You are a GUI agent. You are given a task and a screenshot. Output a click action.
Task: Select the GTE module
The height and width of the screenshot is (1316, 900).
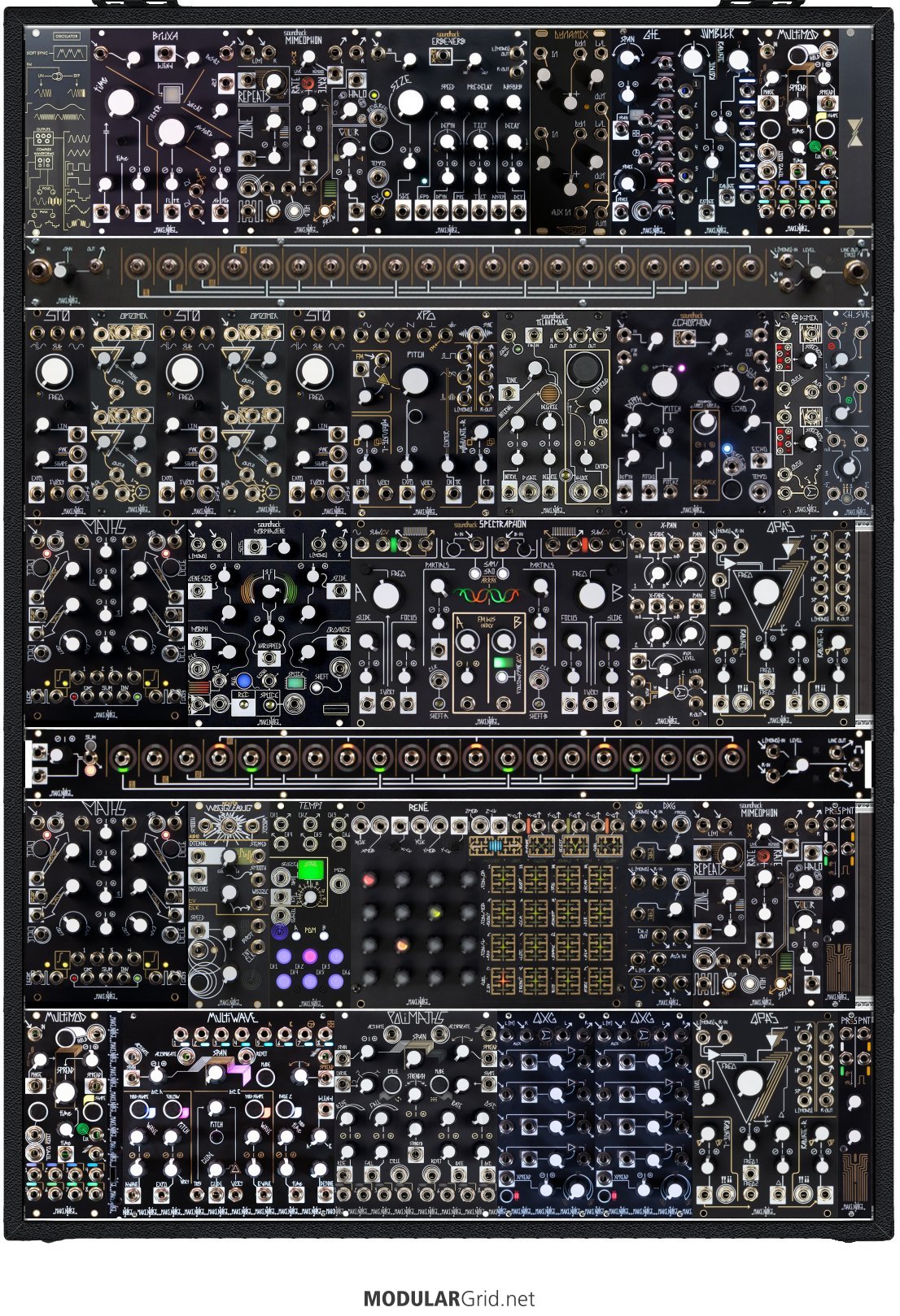[643, 132]
